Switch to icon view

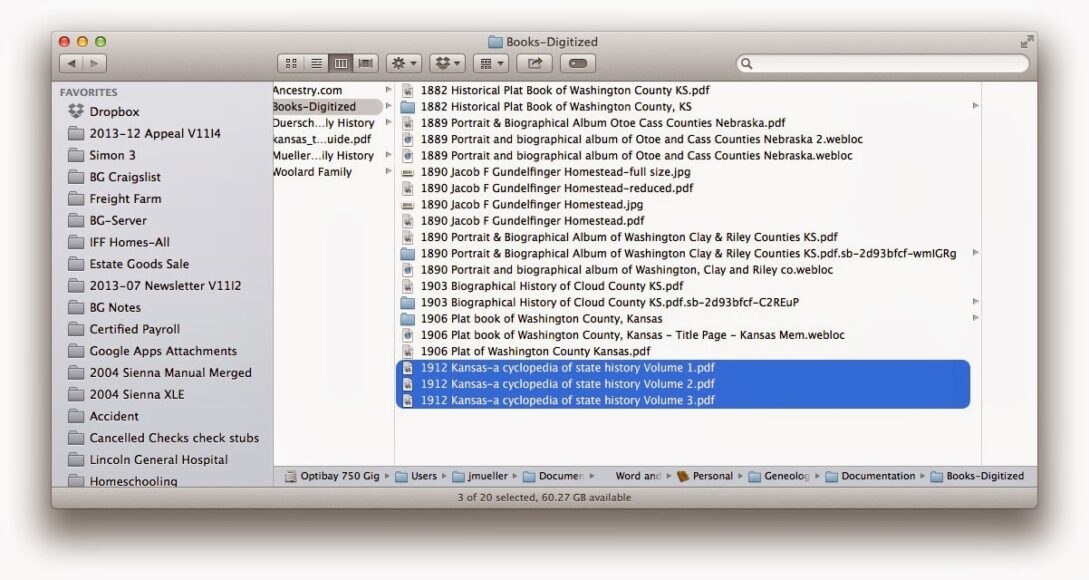291,63
